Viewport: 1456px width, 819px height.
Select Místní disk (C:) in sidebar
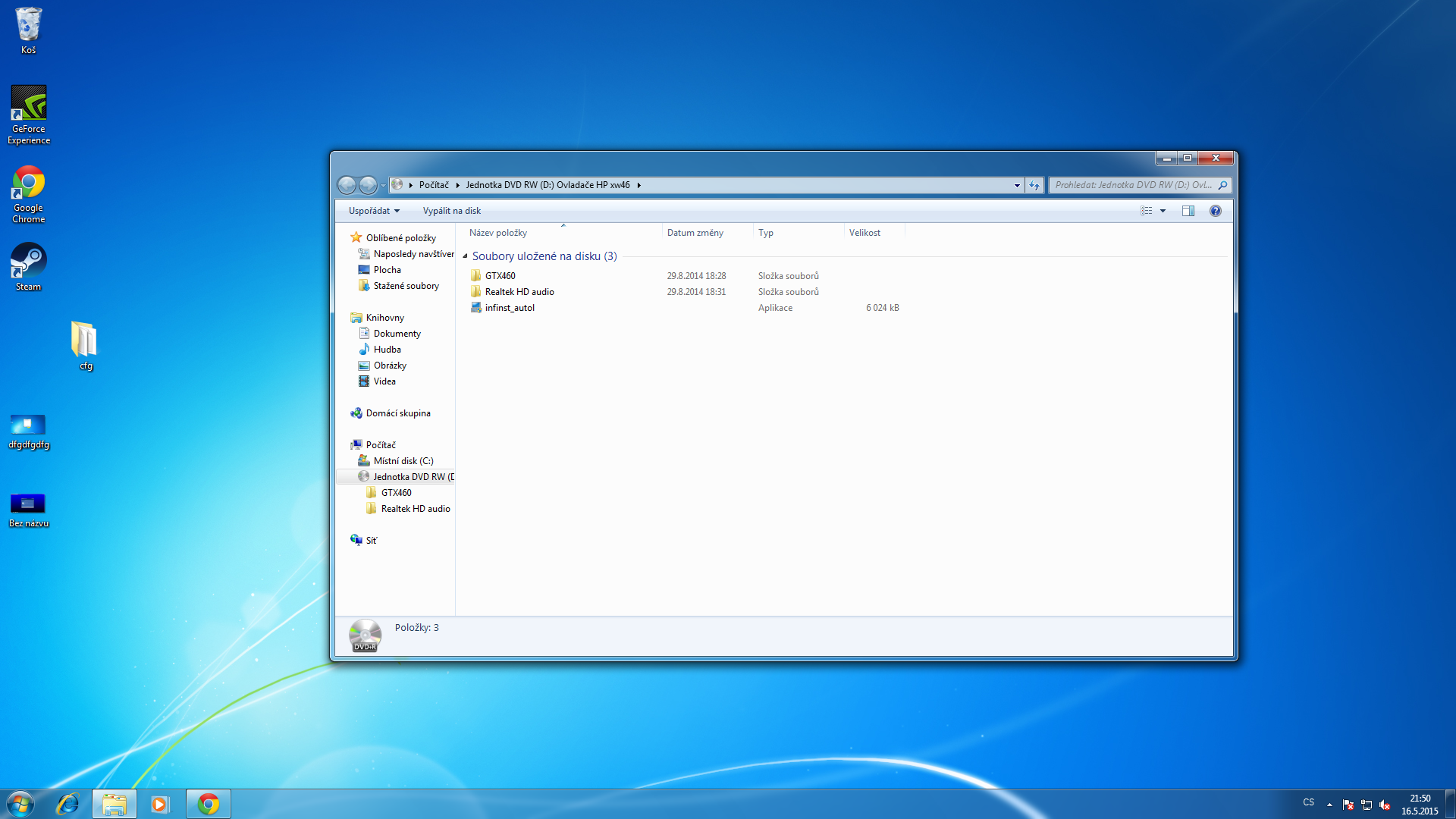[x=403, y=461]
